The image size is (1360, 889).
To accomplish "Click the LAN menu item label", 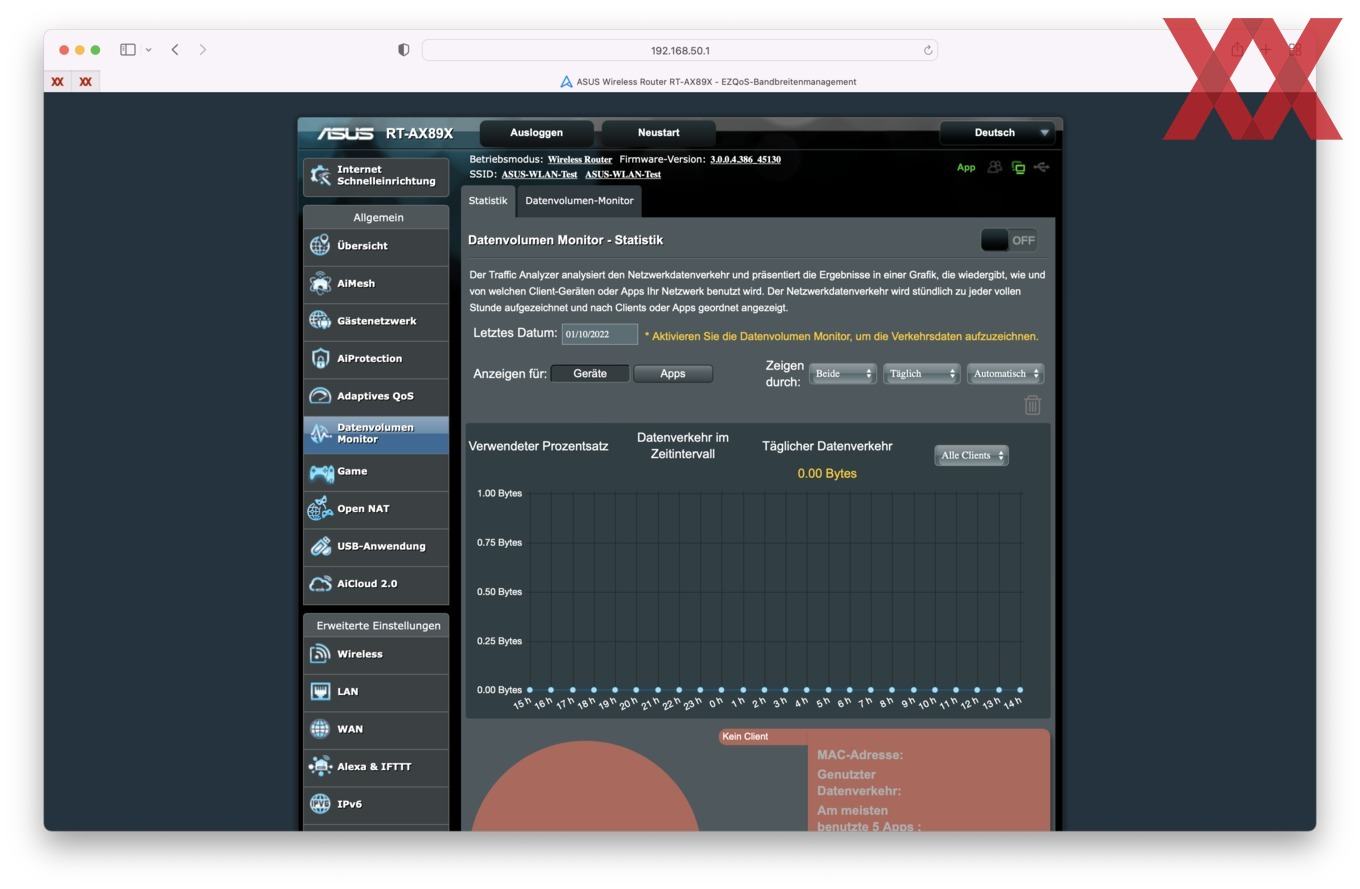I will [x=348, y=691].
